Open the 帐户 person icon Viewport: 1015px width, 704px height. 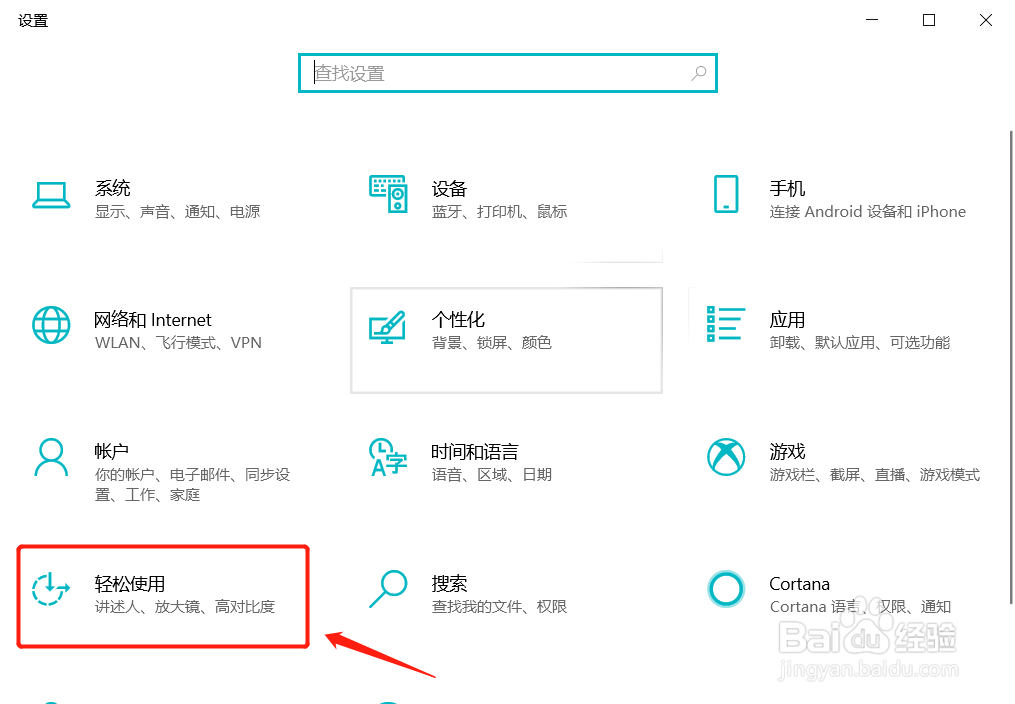51,457
